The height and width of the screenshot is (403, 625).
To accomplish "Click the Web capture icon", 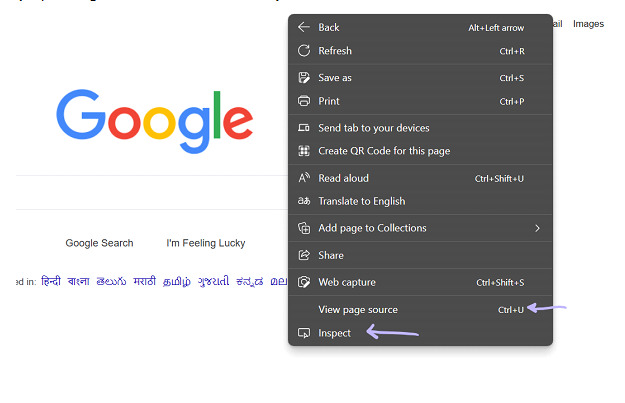I will coord(304,283).
